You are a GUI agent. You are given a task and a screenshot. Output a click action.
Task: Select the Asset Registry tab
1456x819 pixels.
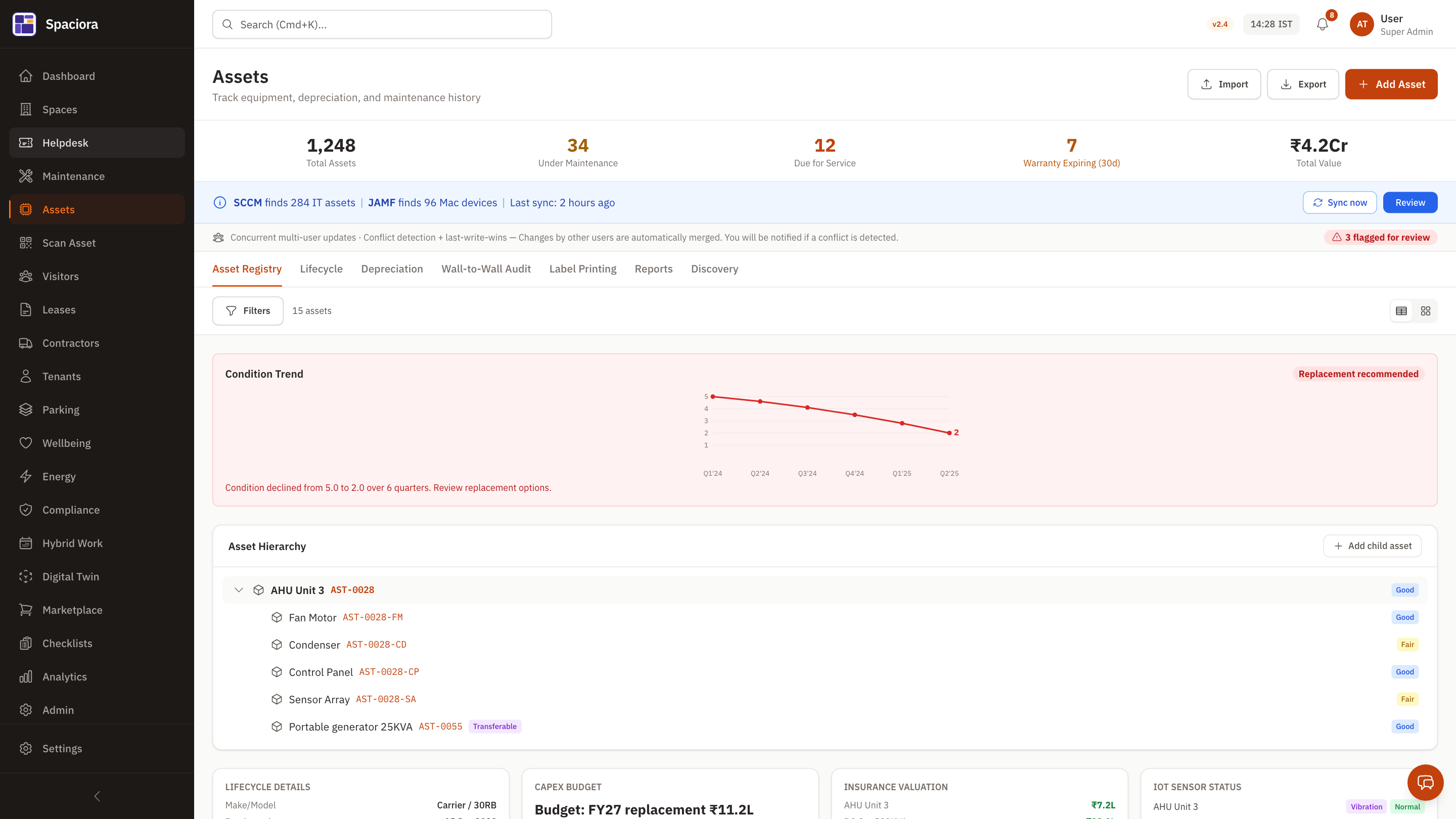click(246, 268)
